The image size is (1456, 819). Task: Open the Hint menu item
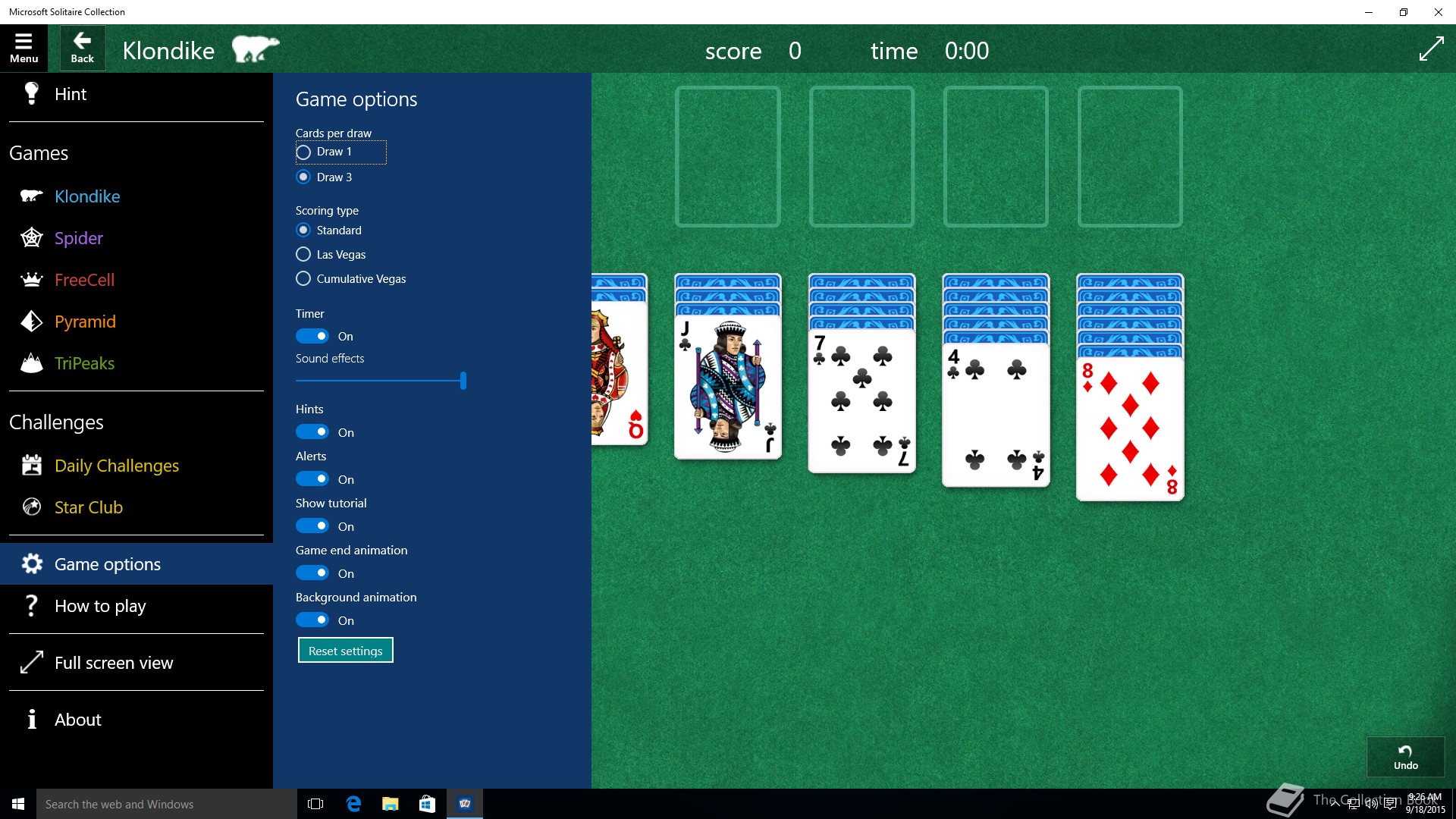136,93
